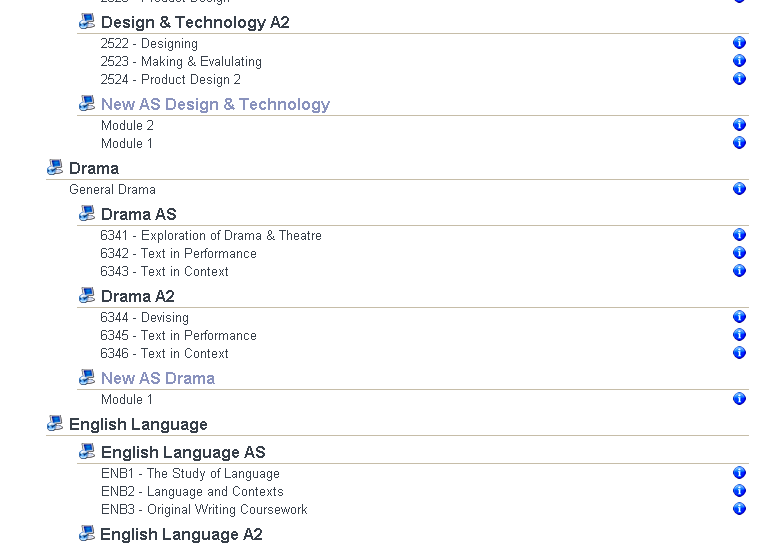Screen dimensions: 776x544
Task: Open info for Module 2 under Design & Technology
Action: (x=739, y=125)
